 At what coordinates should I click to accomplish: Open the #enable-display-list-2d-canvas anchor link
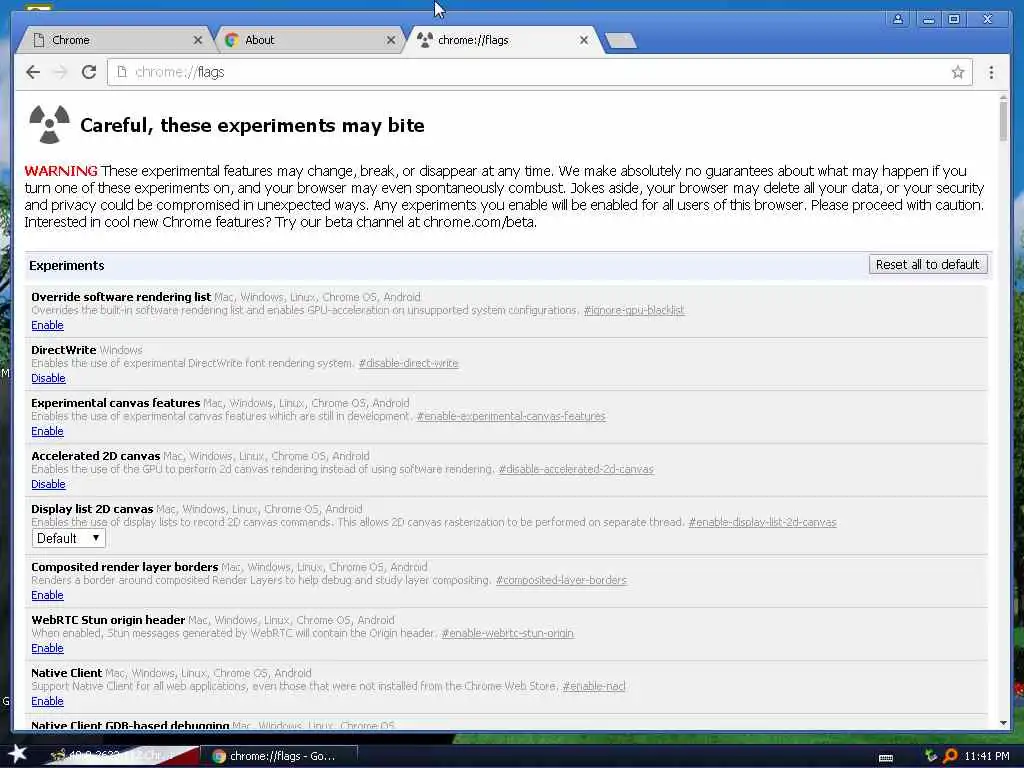762,522
